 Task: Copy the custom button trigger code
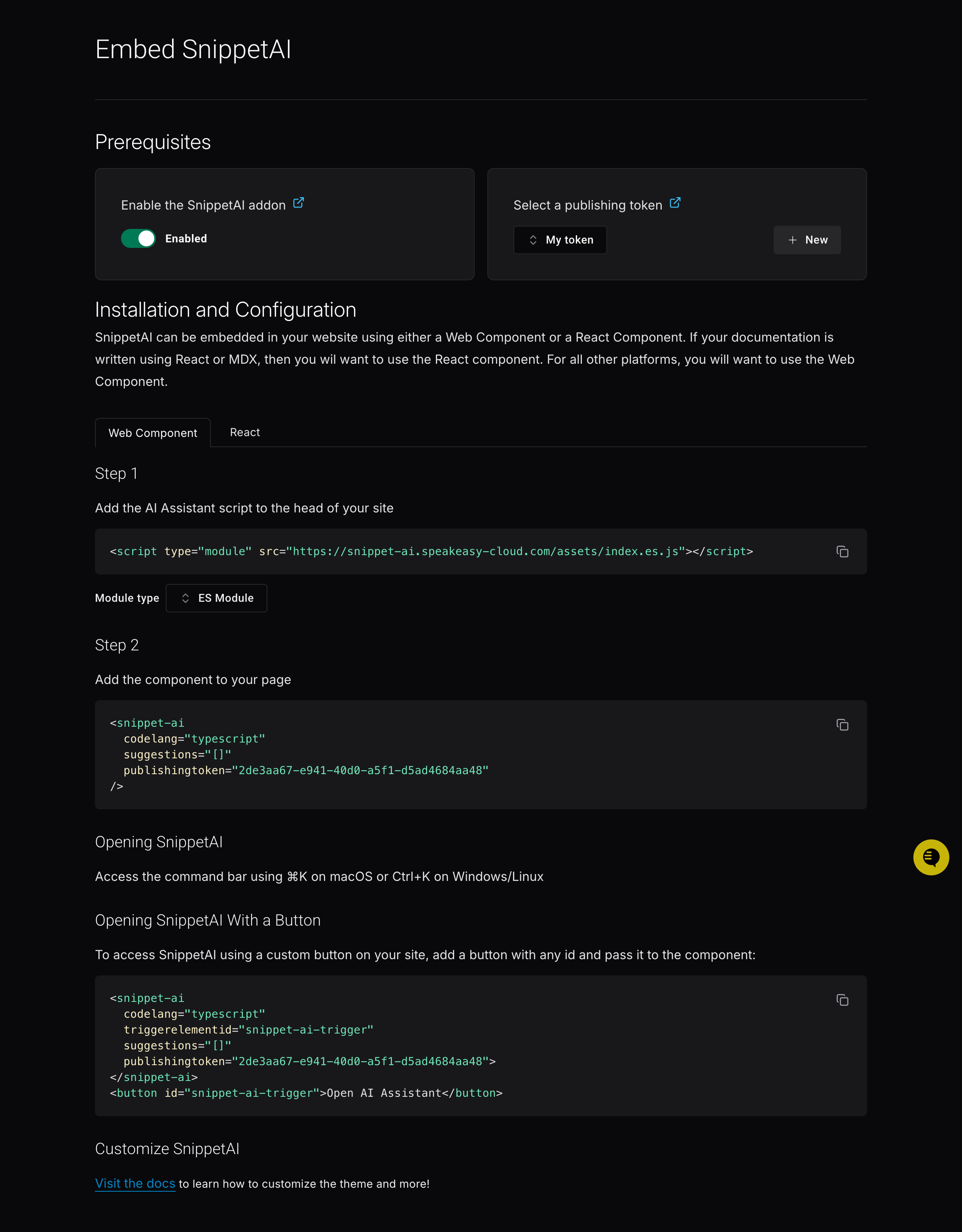coord(843,1001)
